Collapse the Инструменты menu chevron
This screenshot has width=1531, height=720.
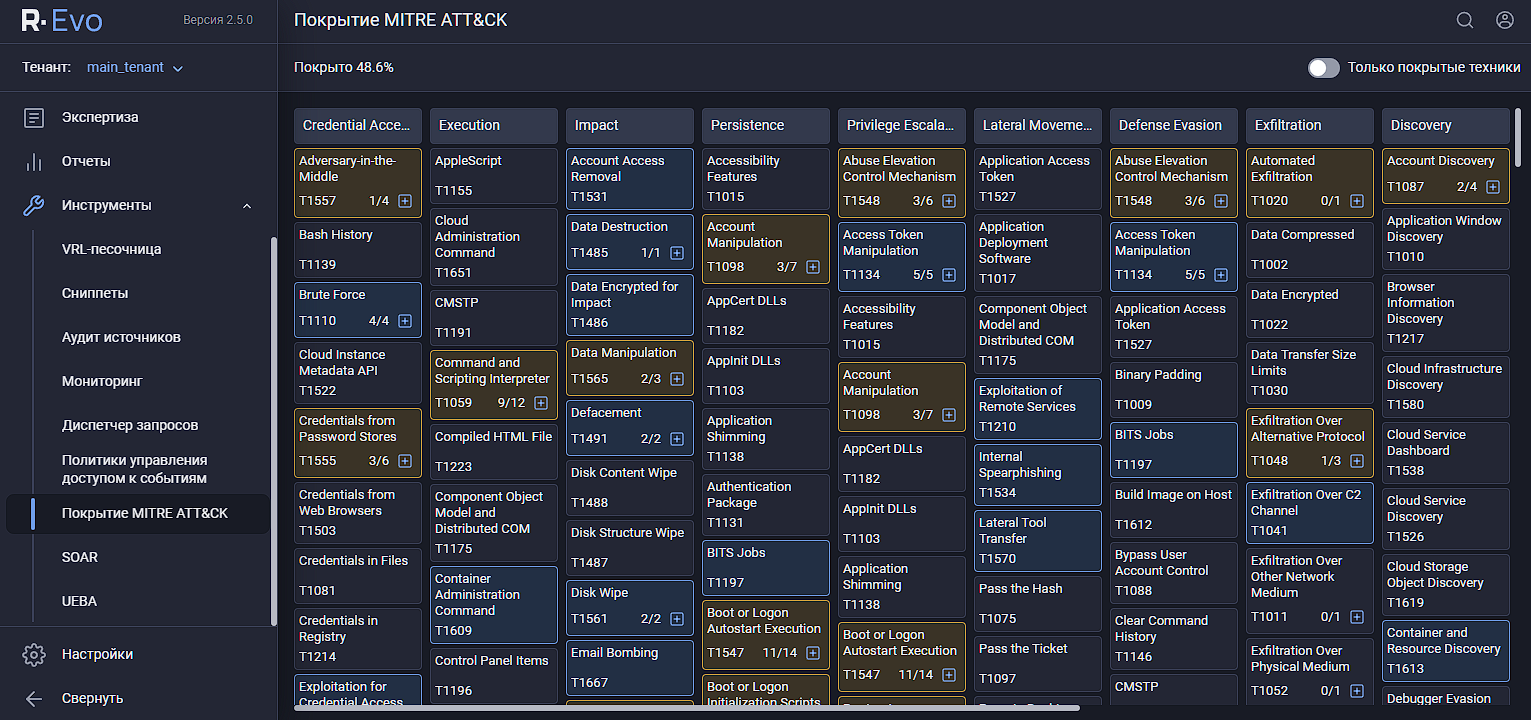coord(247,206)
